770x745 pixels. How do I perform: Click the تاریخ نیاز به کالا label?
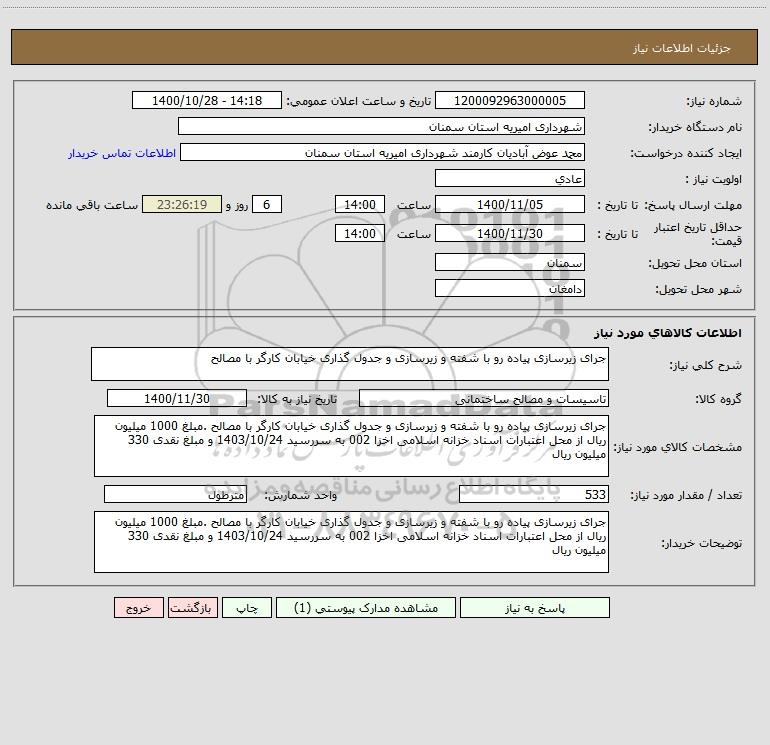pos(297,399)
